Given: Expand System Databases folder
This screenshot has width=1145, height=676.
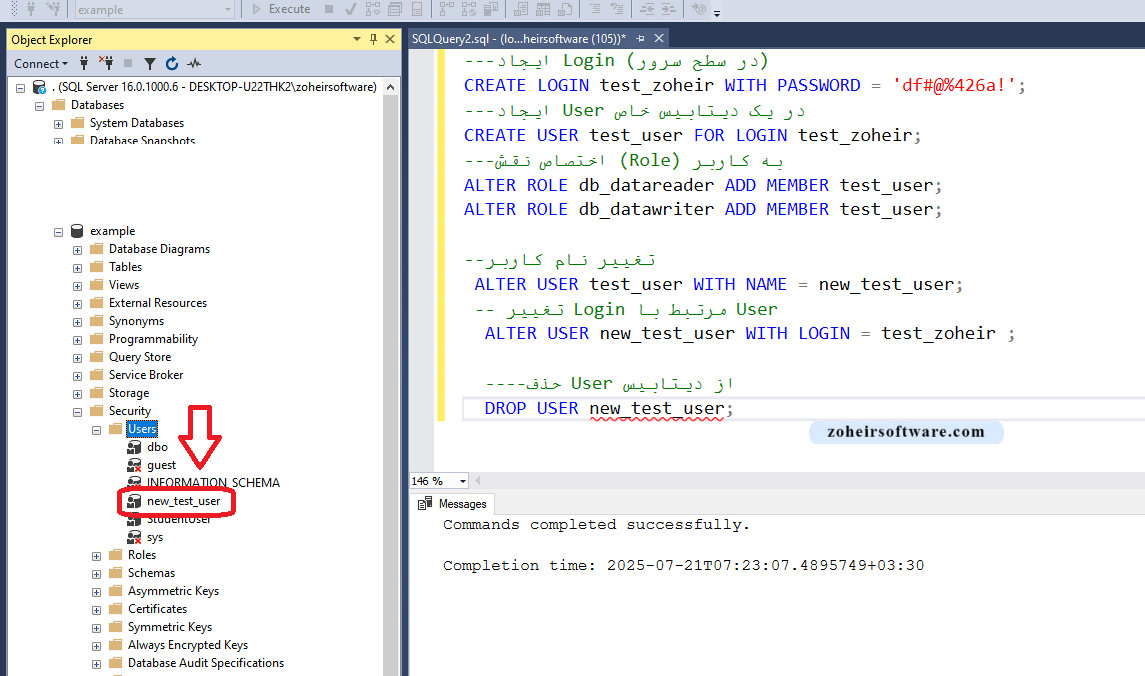Looking at the screenshot, I should pos(58,124).
